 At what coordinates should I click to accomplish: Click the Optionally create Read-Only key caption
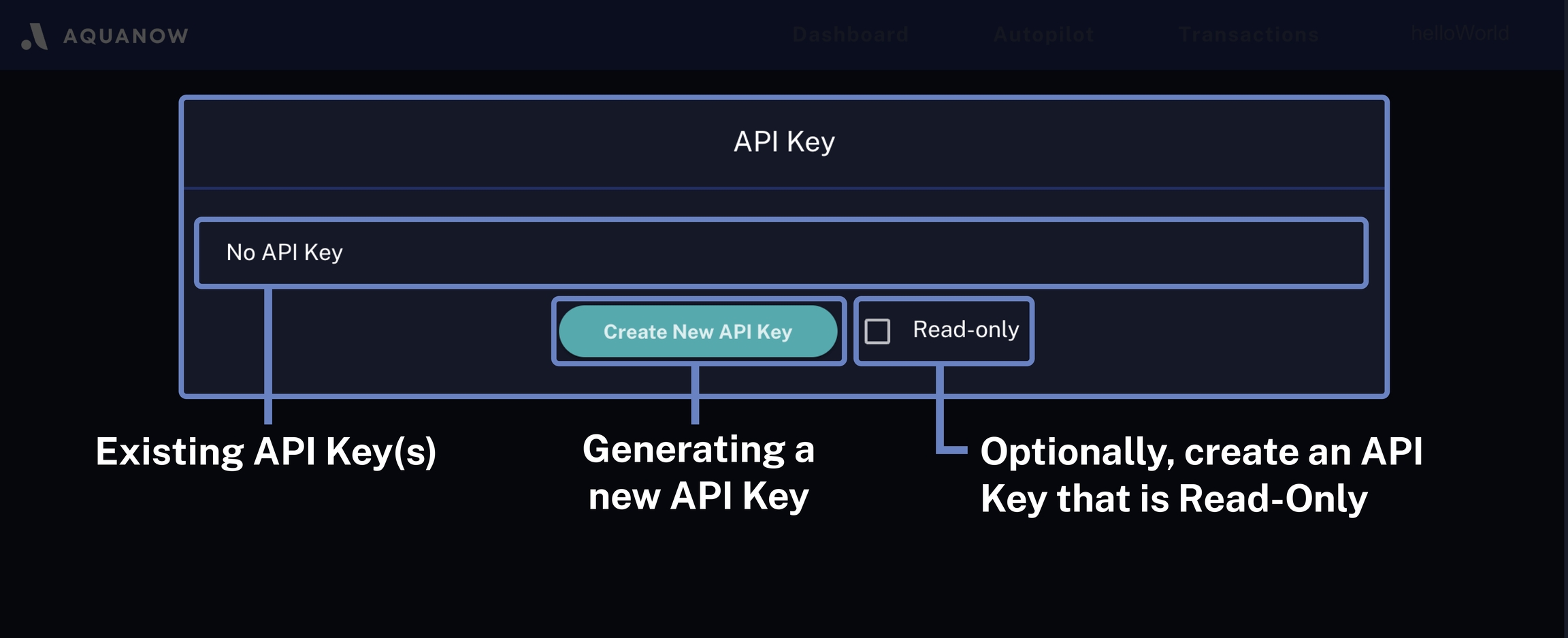1201,475
